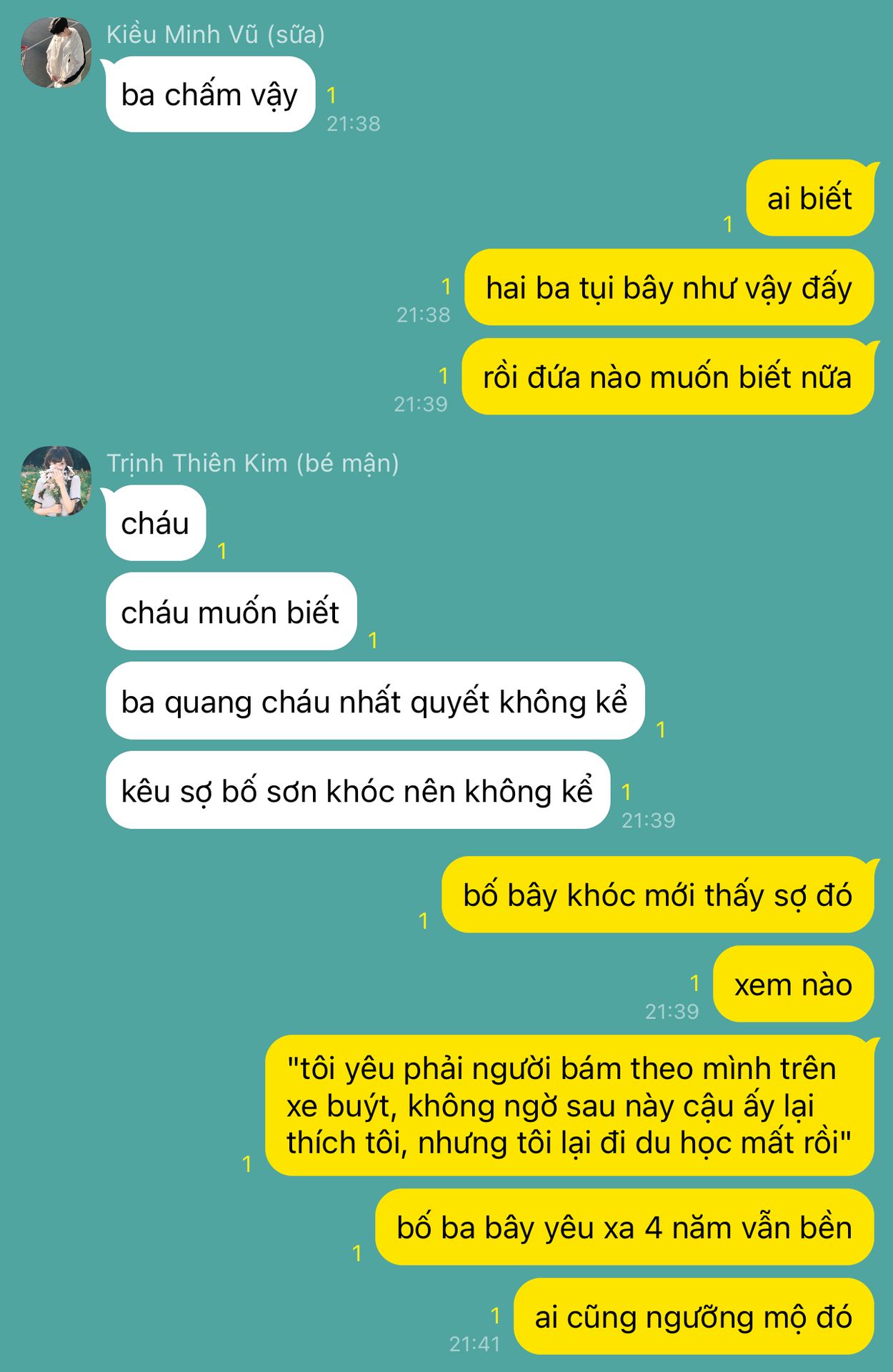The image size is (893, 1372).
Task: Tap read count beside "ba chấm vậy"
Action: 331,95
